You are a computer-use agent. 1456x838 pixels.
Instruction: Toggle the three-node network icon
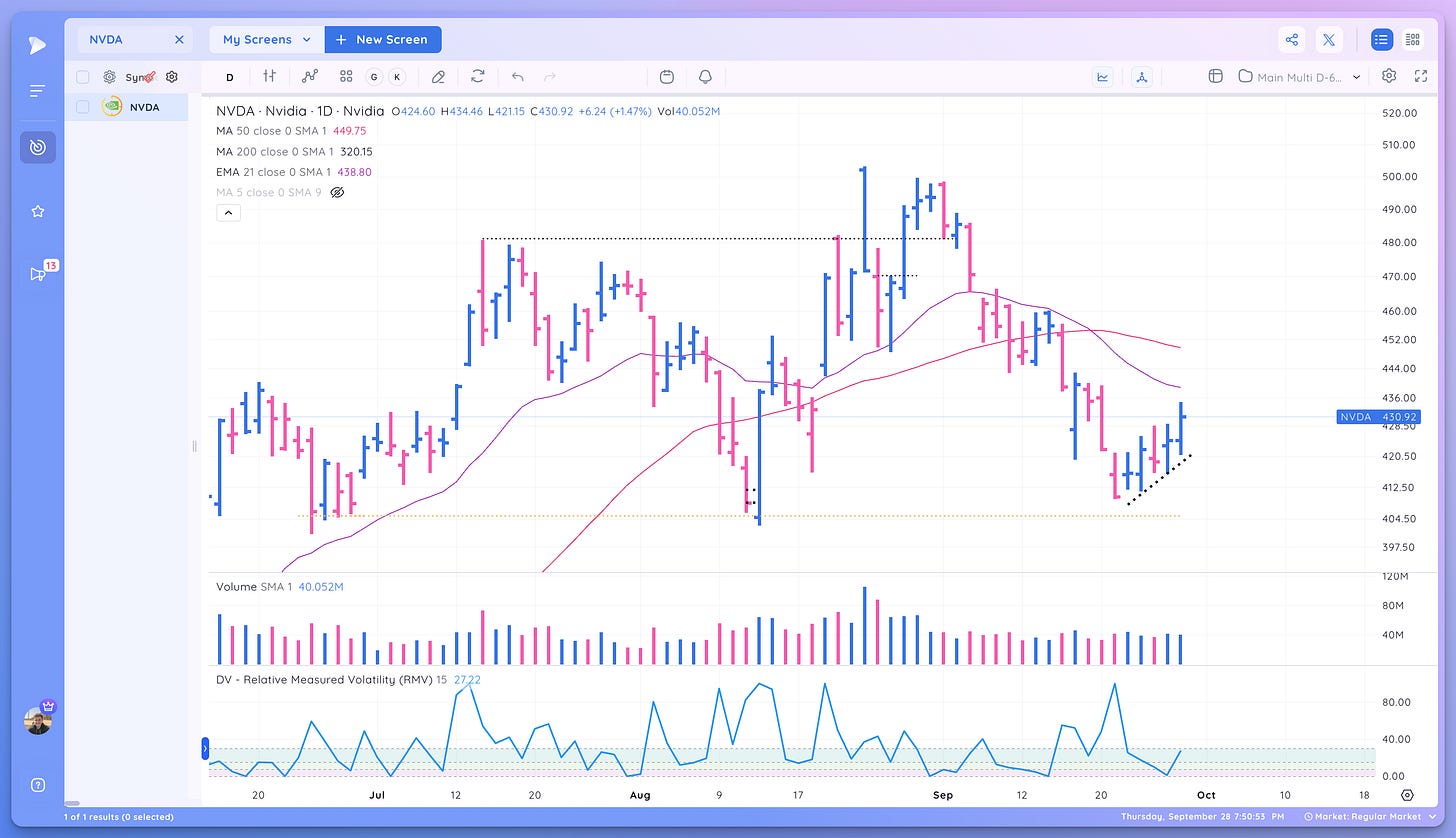click(1143, 76)
